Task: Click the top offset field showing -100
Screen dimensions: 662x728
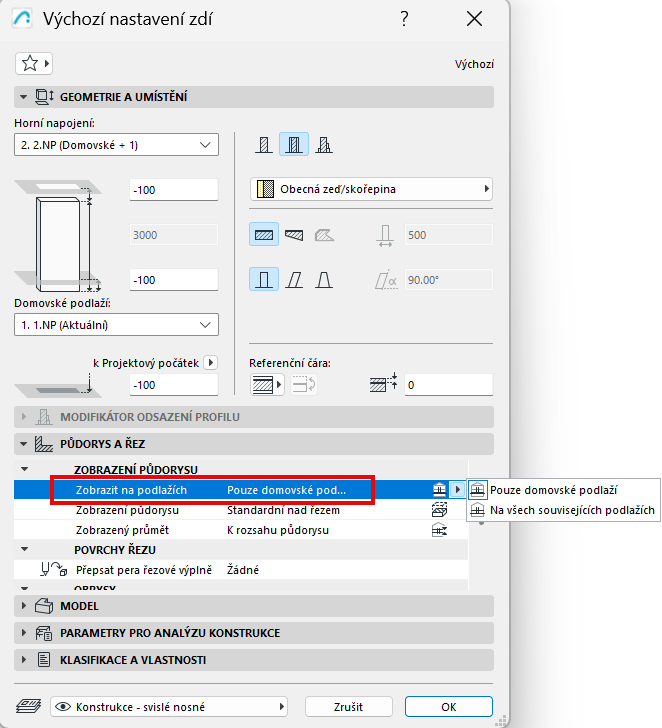Action: point(174,190)
